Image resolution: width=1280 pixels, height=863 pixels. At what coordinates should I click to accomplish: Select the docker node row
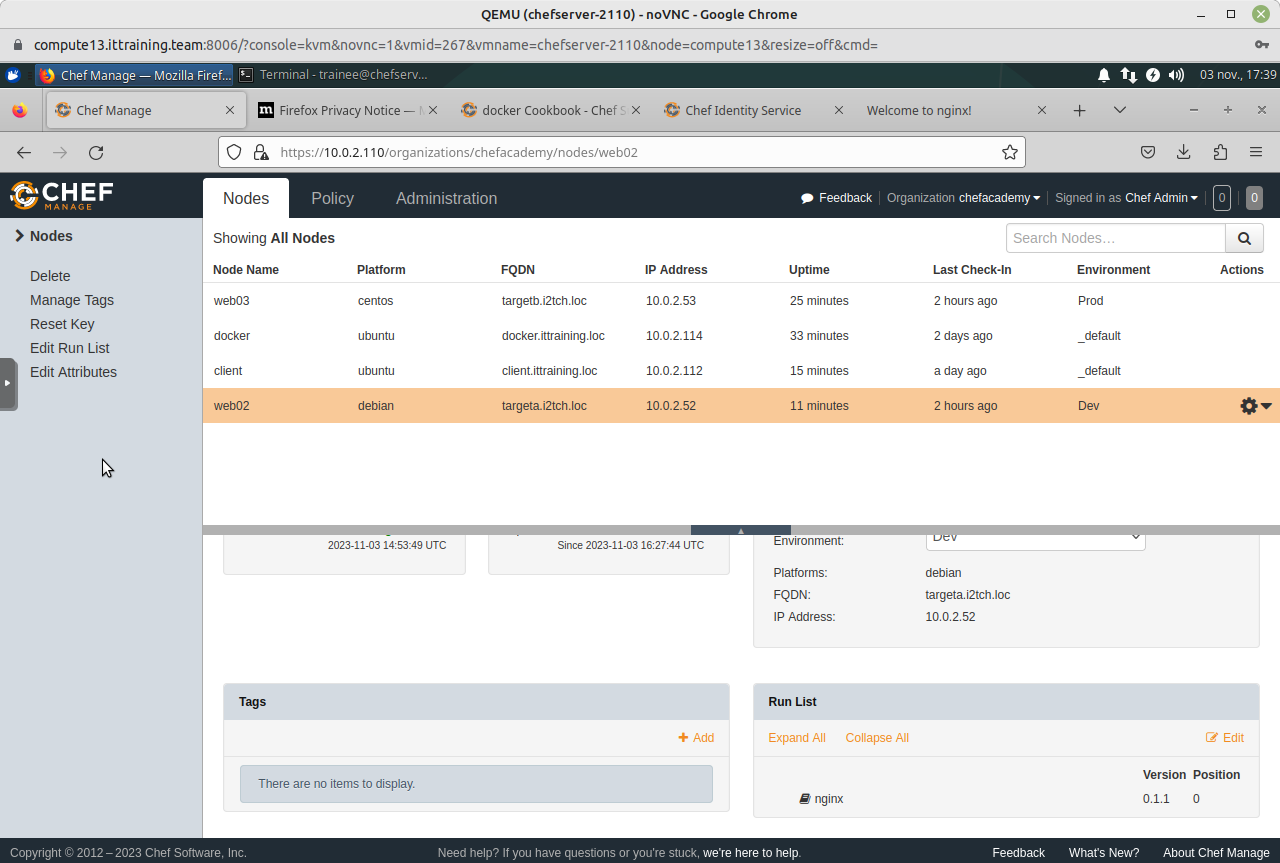pyautogui.click(x=741, y=336)
